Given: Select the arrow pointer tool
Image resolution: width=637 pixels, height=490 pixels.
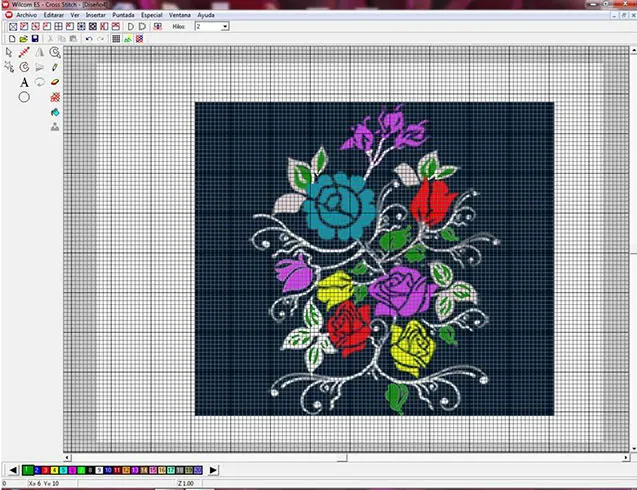Looking at the screenshot, I should [9, 52].
